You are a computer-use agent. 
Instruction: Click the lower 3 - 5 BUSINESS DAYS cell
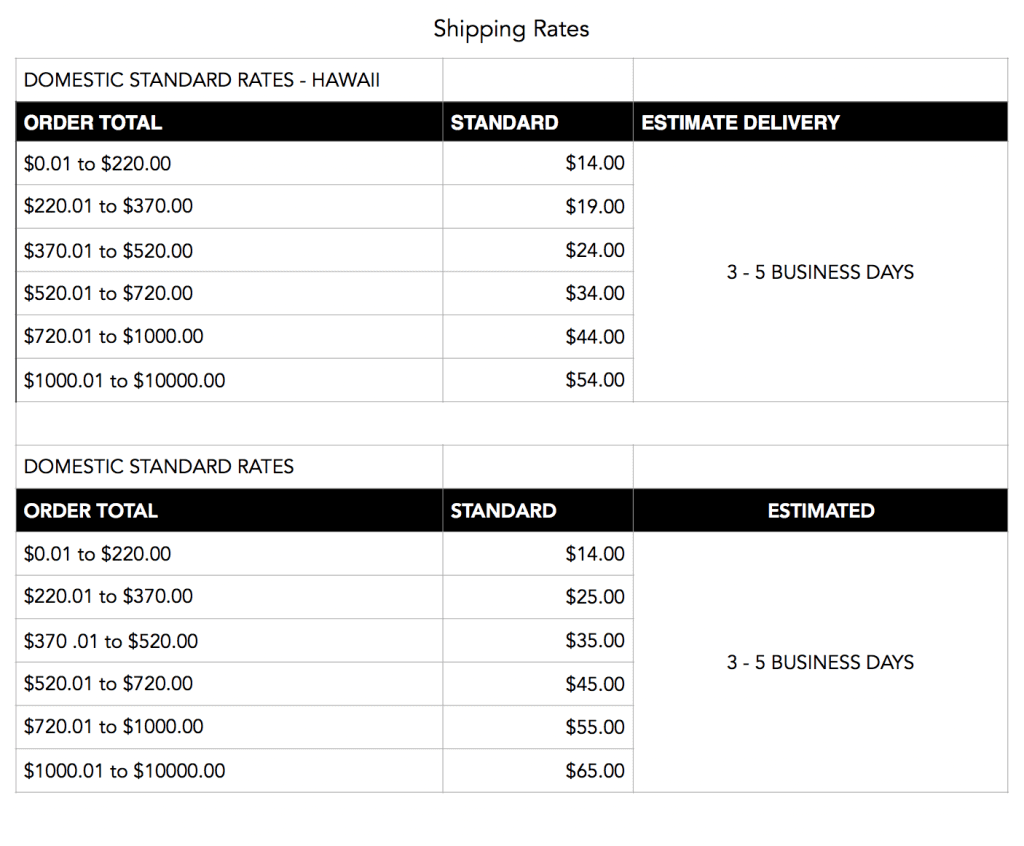[x=820, y=662]
